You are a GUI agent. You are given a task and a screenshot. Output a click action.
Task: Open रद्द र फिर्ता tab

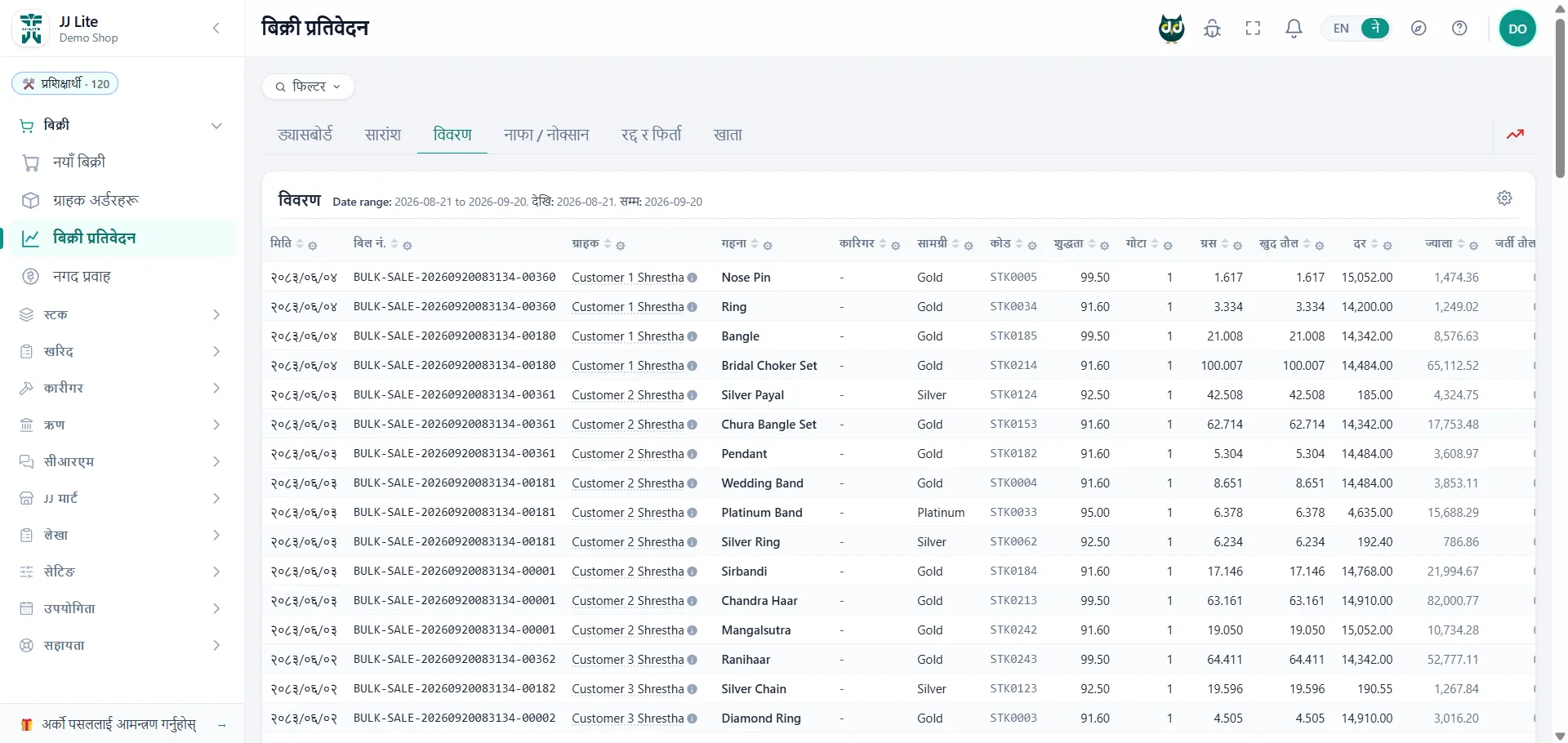651,135
